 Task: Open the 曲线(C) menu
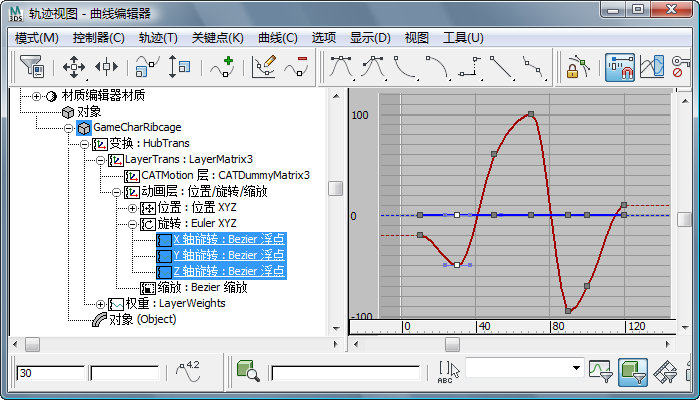tap(278, 38)
